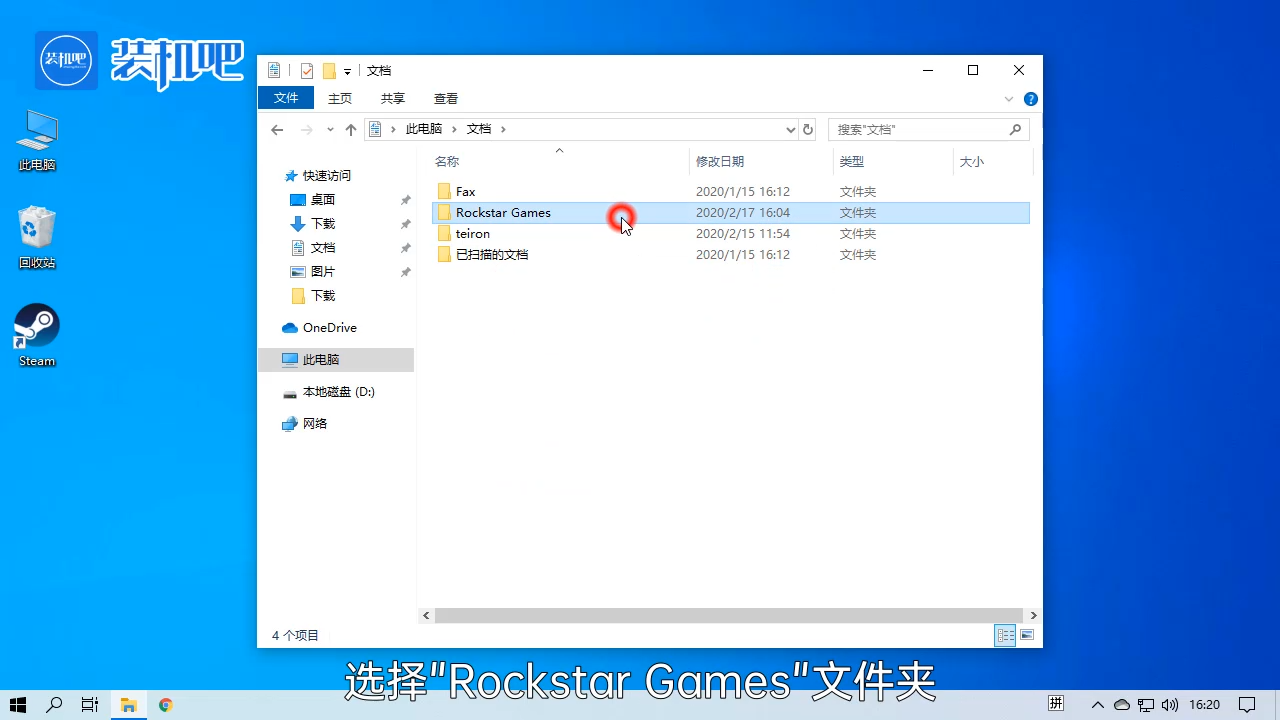This screenshot has width=1280, height=720.
Task: Open the Recycle Bin (回收站) on desktop
Action: click(x=36, y=228)
